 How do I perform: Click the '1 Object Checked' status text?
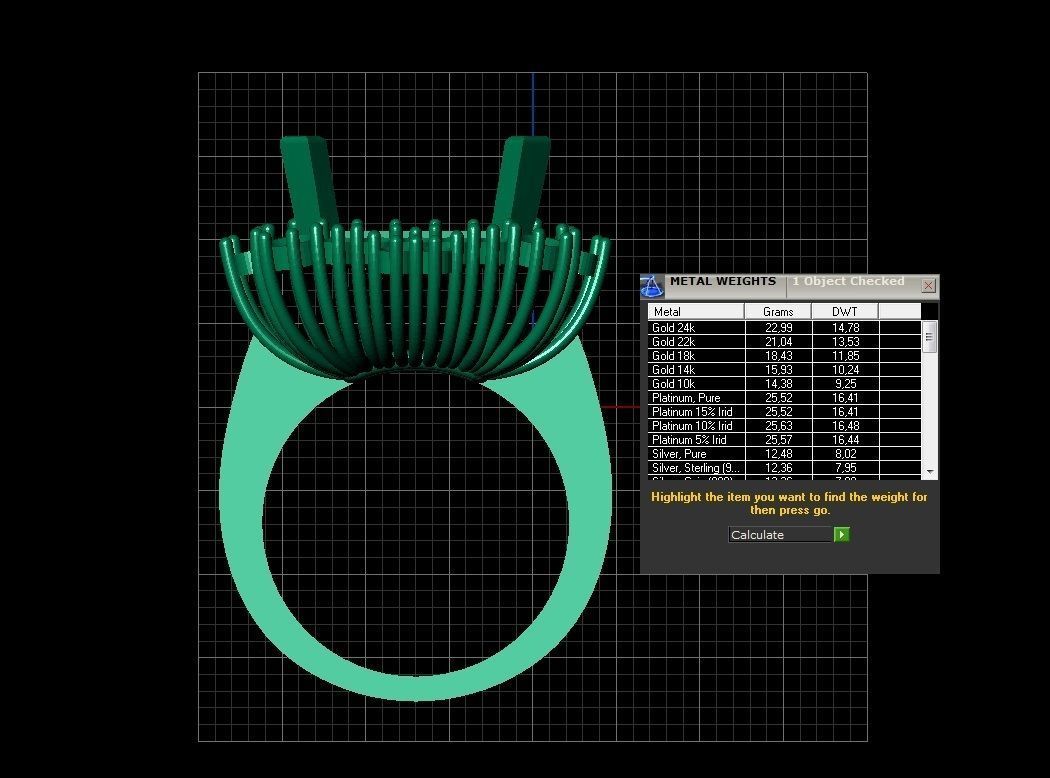[848, 281]
